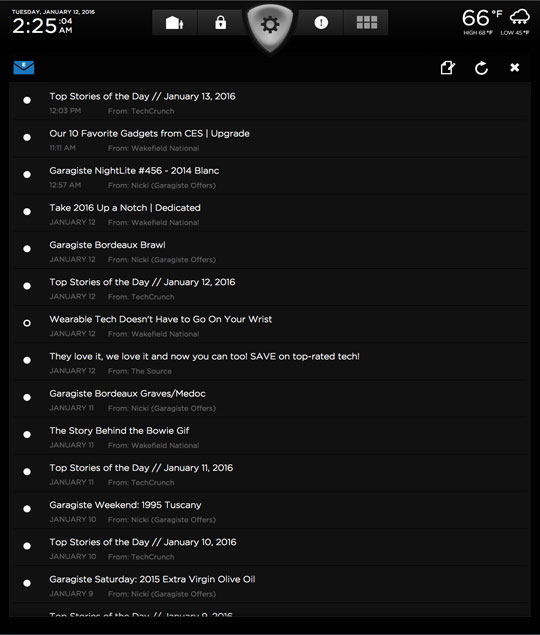Viewport: 540px width, 635px height.
Task: Click the 12:03 PM timestamp
Action: pos(65,111)
